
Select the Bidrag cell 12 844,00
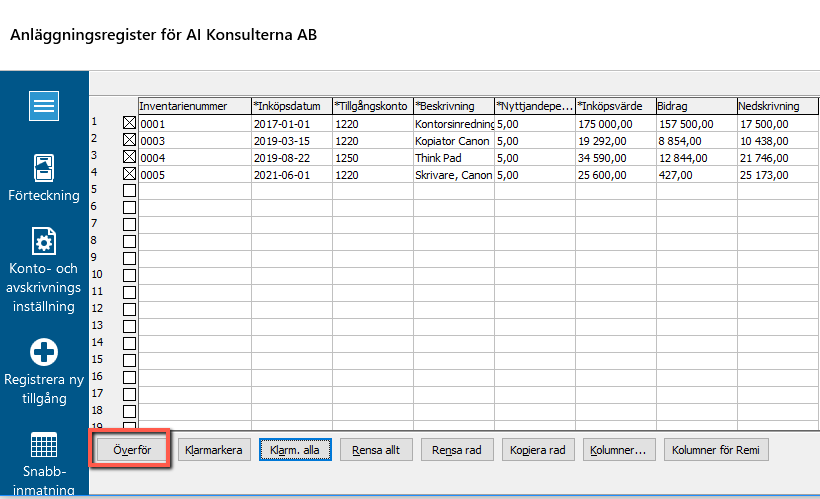[697, 158]
